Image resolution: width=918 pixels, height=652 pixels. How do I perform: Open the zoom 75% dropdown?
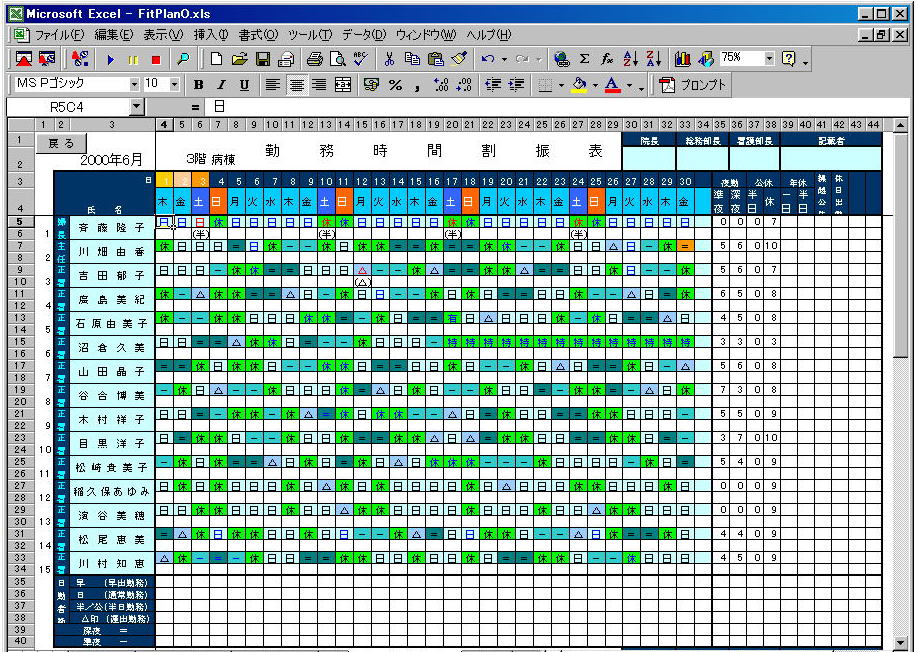(x=769, y=59)
